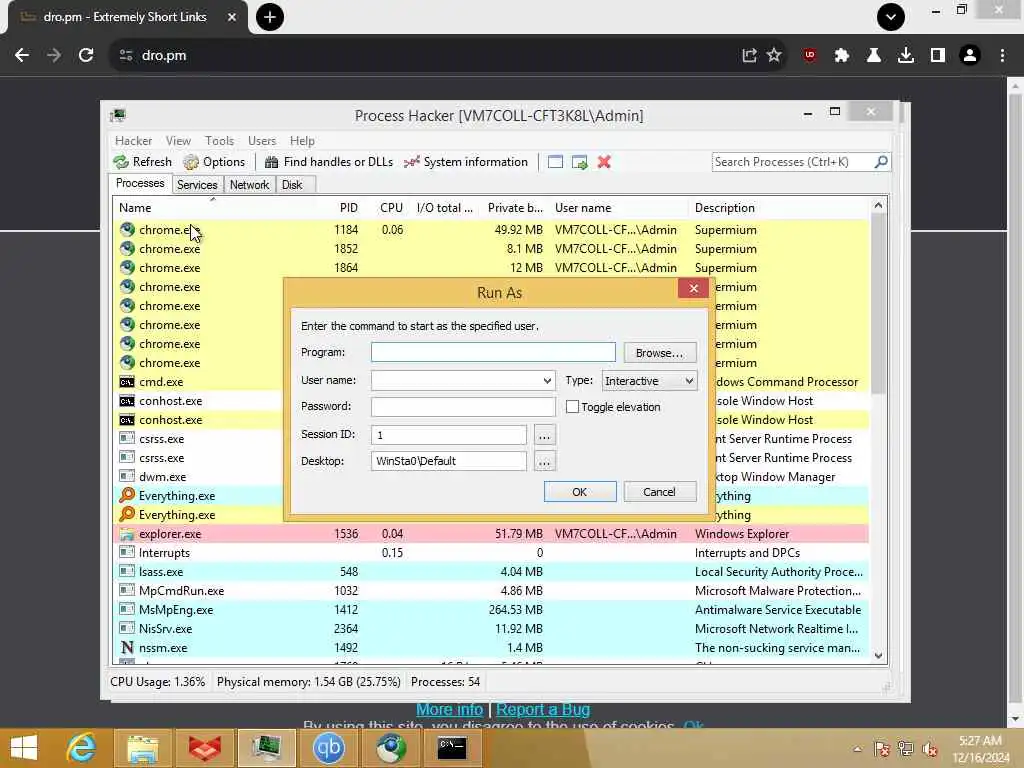This screenshot has height=768, width=1024.
Task: Click the Report a Bug link
Action: (543, 709)
